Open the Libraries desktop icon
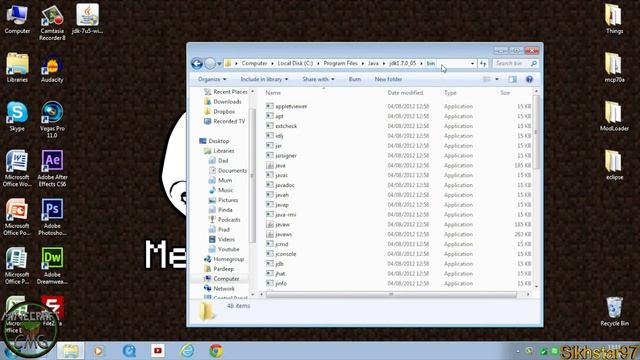640x360 pixels. click(x=17, y=68)
